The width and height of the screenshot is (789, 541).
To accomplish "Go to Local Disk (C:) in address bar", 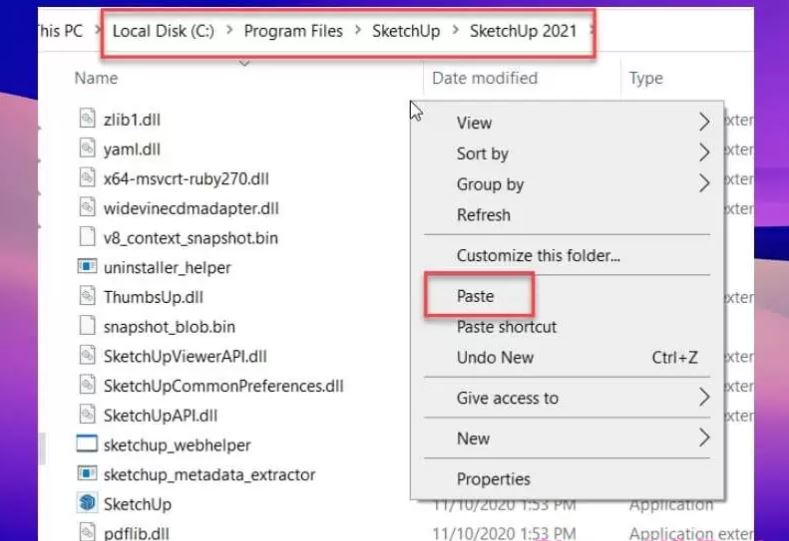I will coord(164,31).
